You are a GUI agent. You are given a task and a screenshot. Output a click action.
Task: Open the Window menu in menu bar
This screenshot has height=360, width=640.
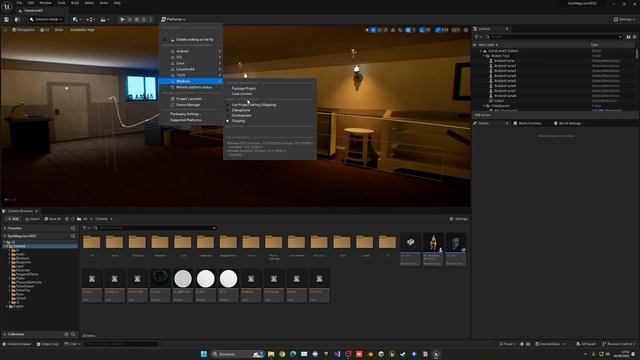45,3
